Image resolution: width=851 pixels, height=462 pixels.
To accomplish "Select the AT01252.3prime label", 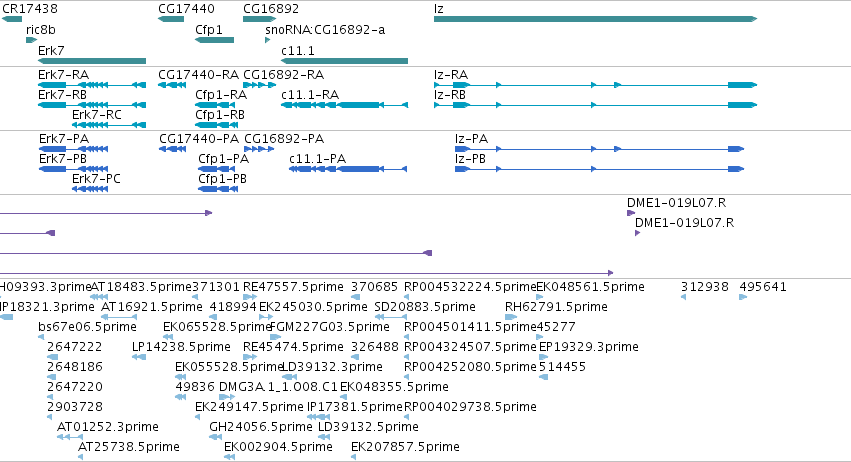I will coord(107,427).
